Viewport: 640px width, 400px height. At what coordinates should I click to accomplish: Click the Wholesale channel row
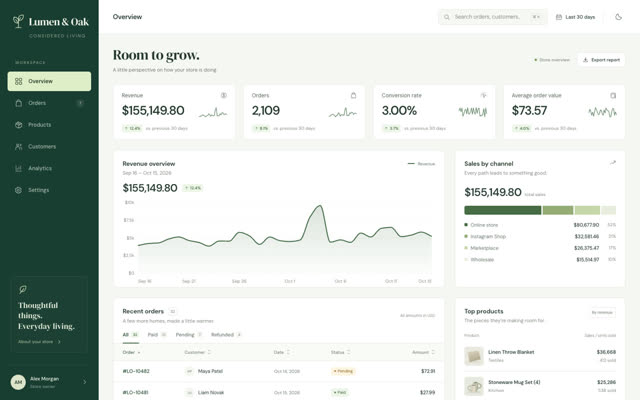tap(540, 260)
